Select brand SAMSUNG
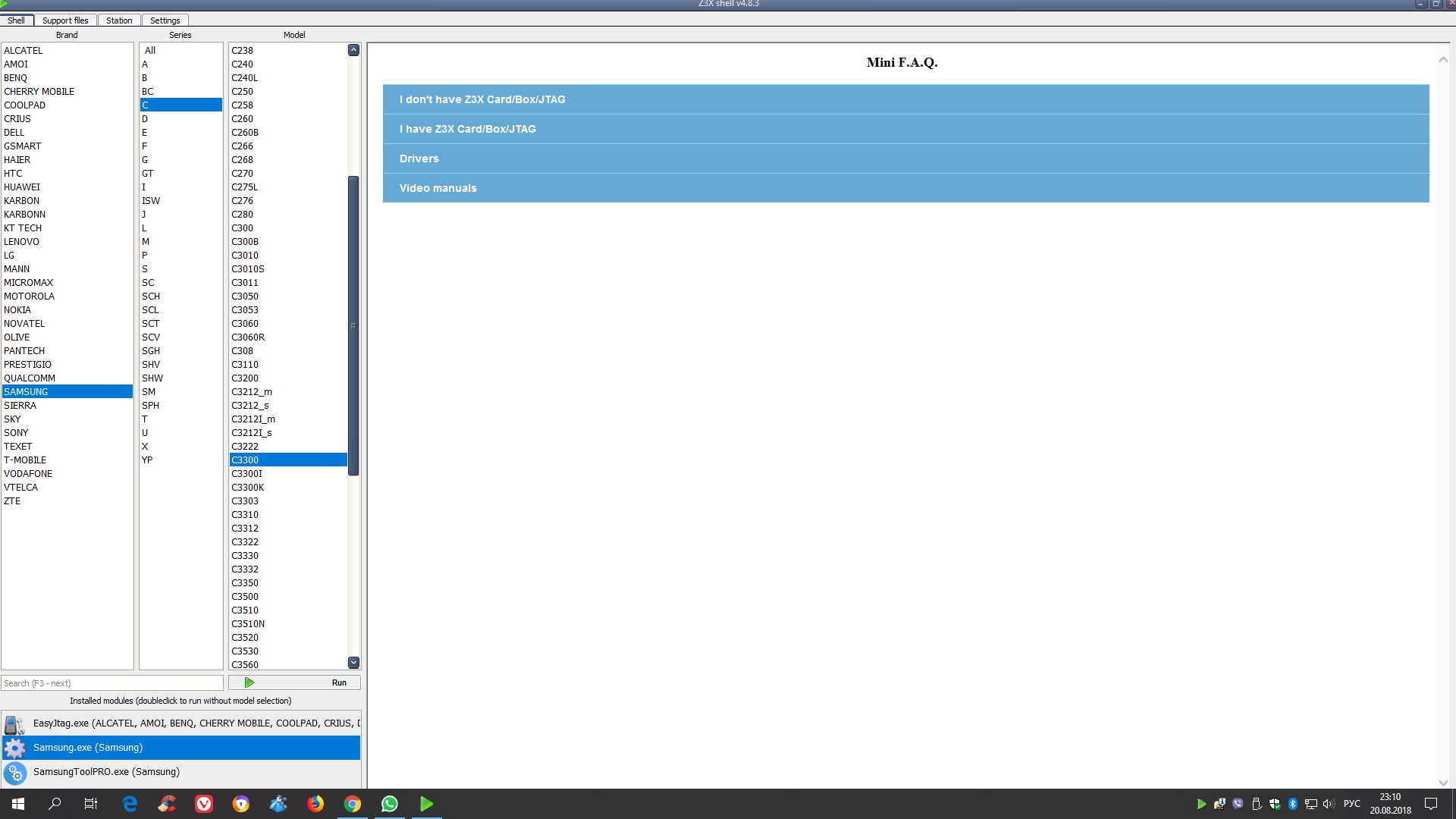The image size is (1456, 819). pyautogui.click(x=67, y=392)
